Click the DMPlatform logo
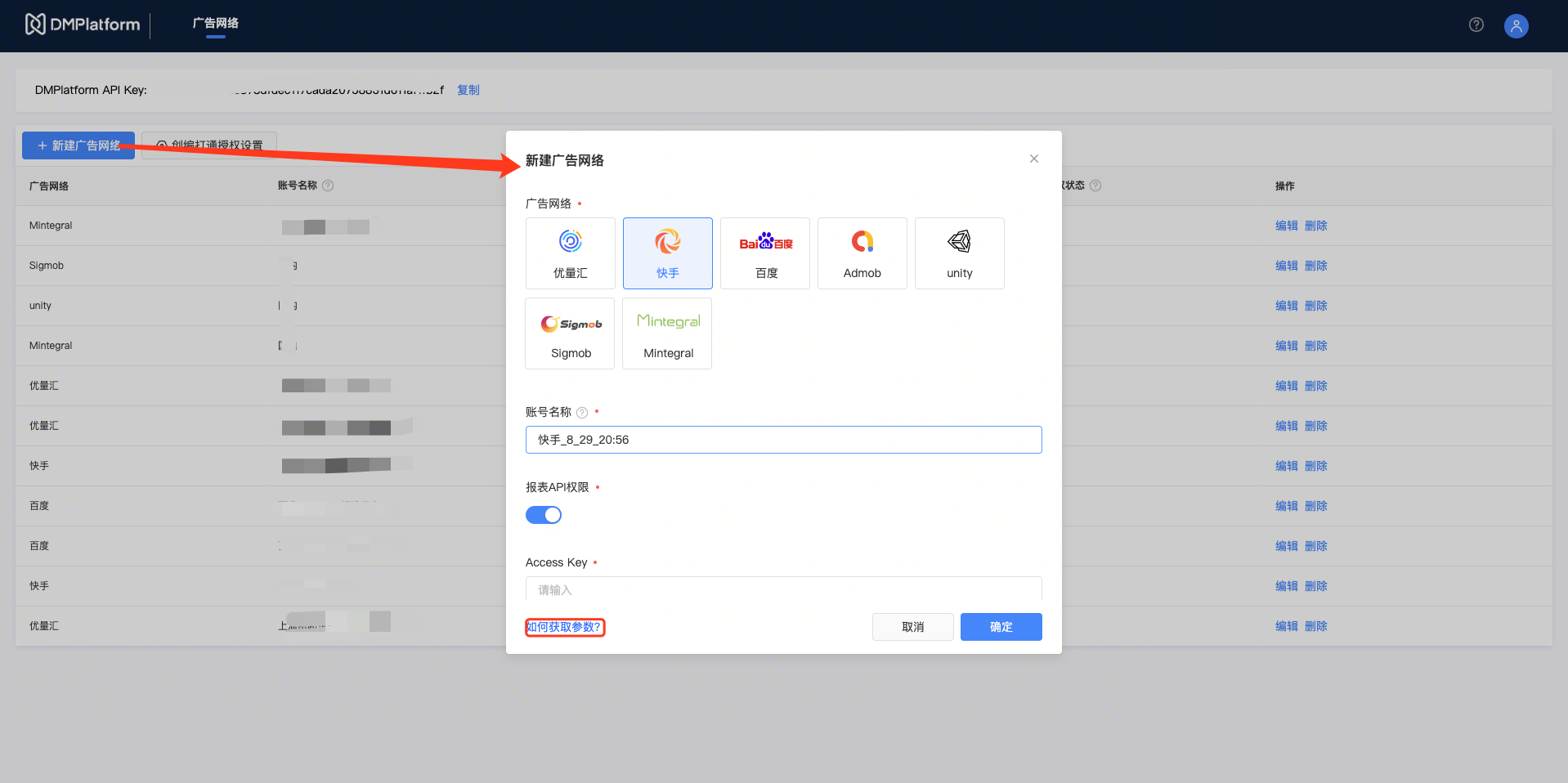 tap(83, 25)
